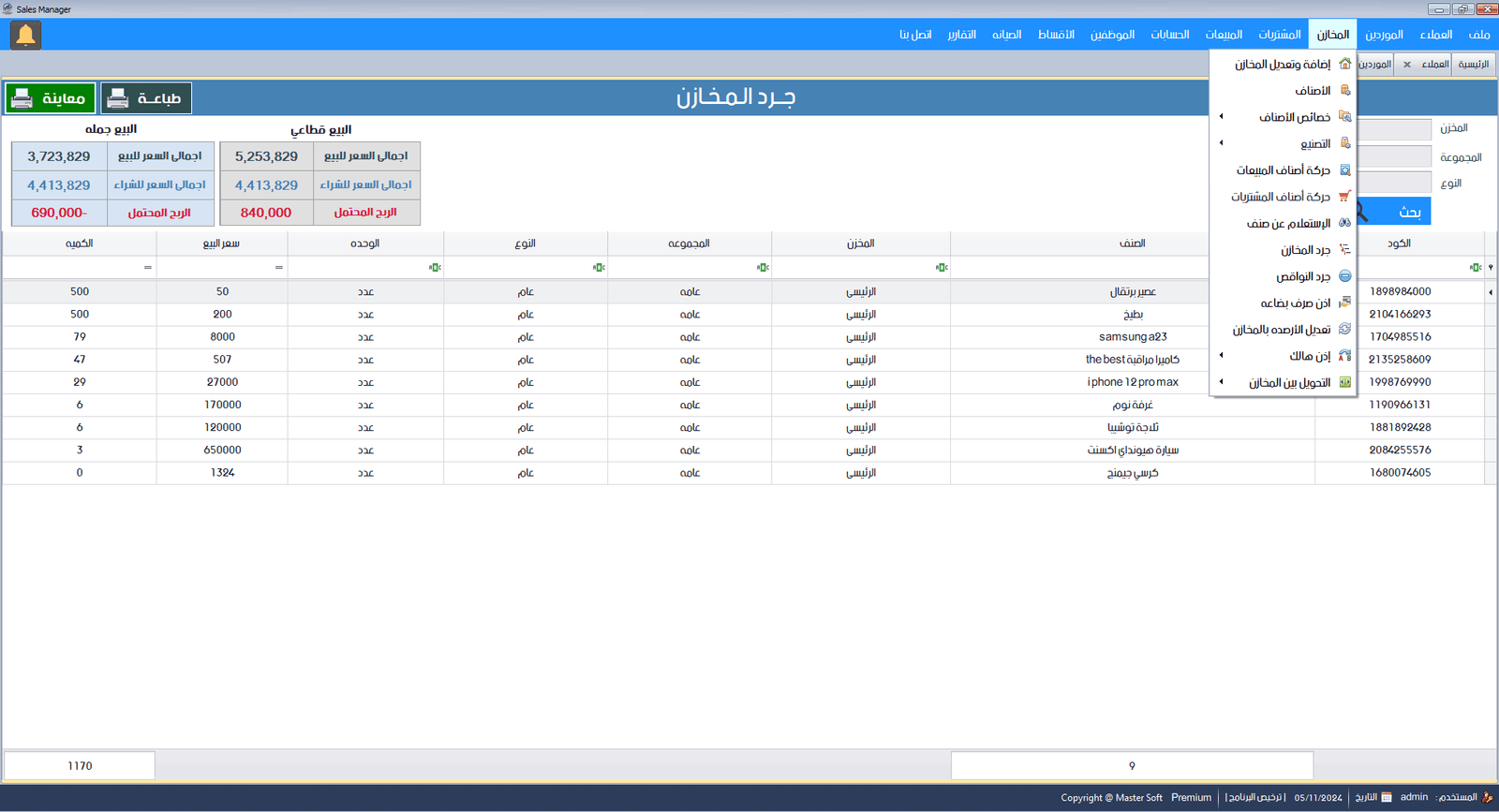Click the معاينة preview button
The image size is (1499, 812).
51,98
